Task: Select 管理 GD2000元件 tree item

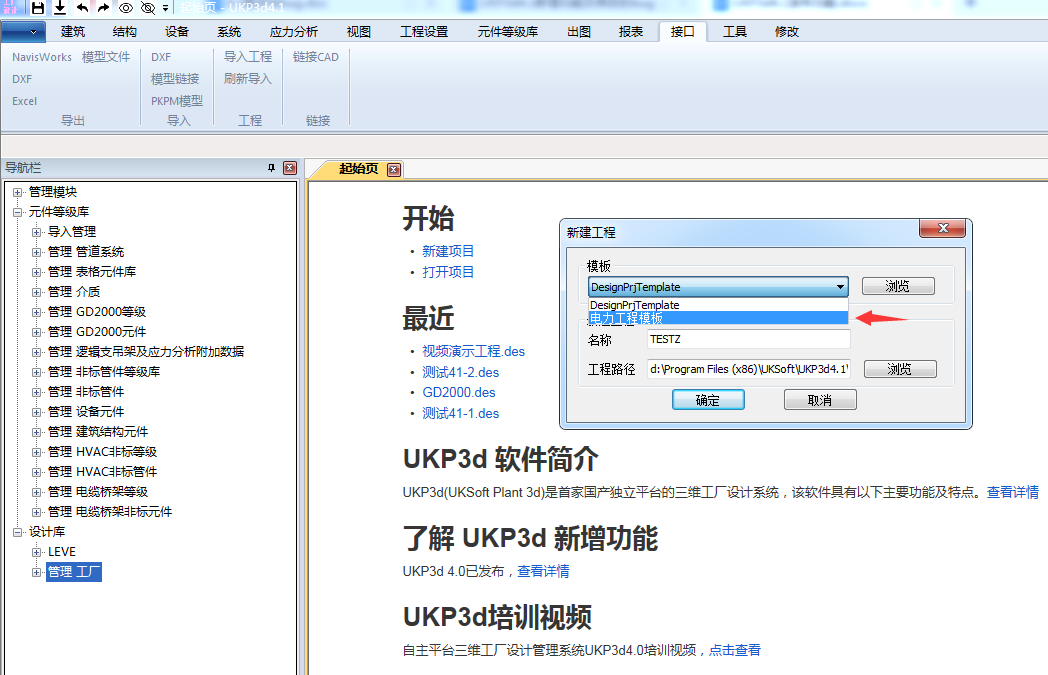Action: [97, 331]
